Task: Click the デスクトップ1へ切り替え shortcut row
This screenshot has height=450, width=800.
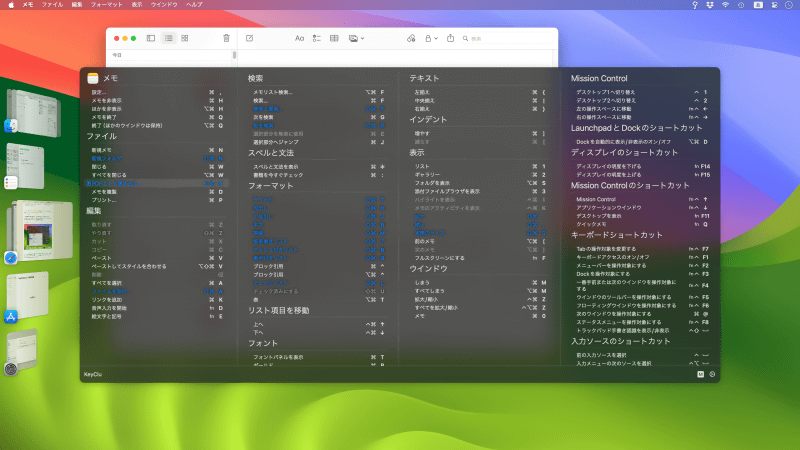Action: (x=642, y=92)
